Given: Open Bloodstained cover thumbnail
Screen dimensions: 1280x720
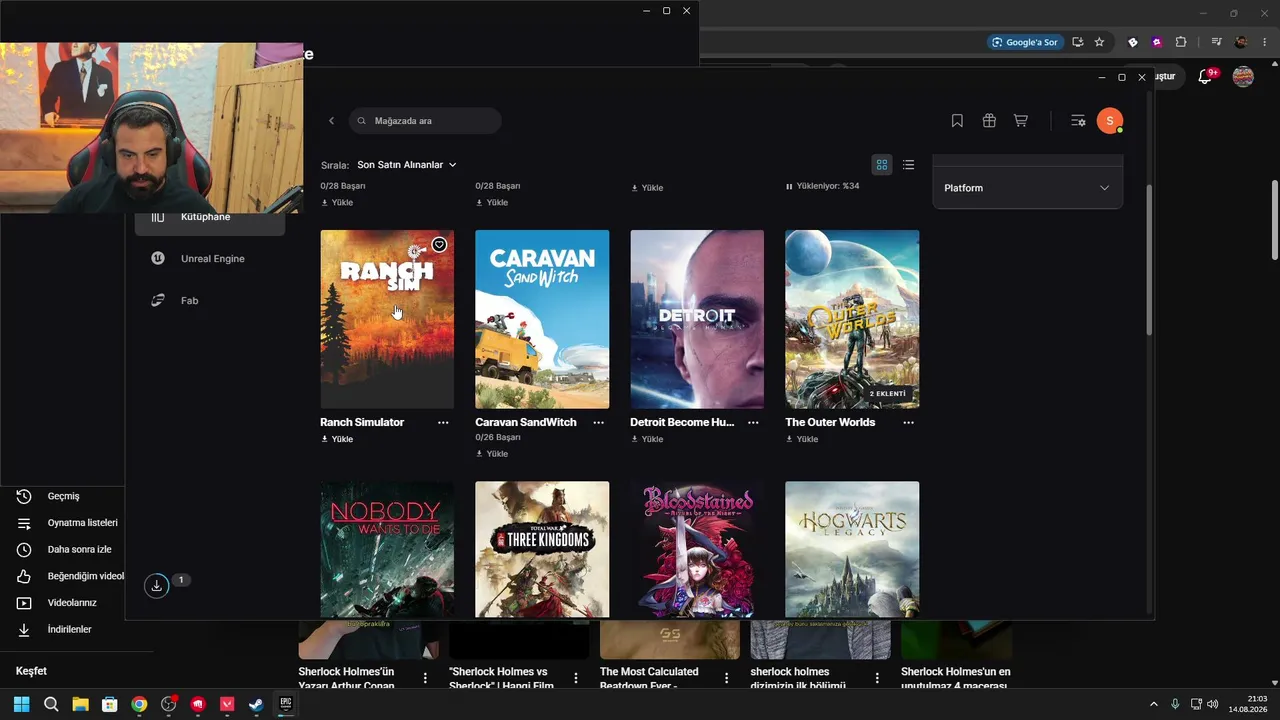Looking at the screenshot, I should tap(697, 549).
